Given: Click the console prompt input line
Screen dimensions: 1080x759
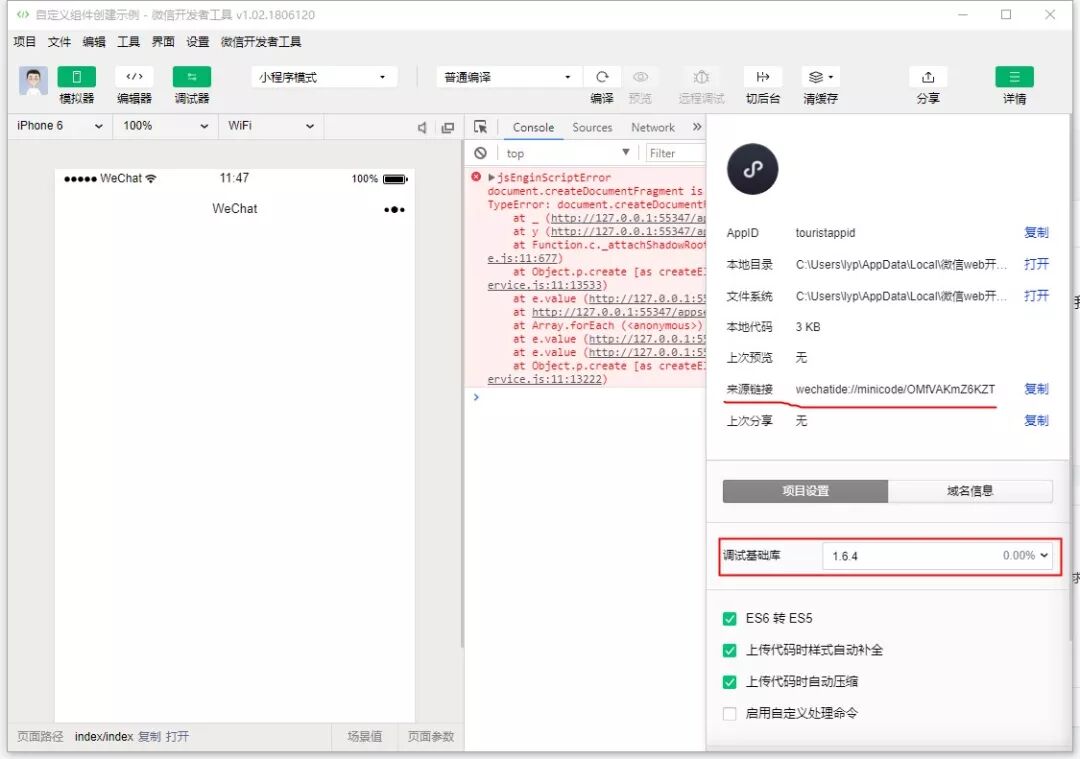Looking at the screenshot, I should [592, 397].
